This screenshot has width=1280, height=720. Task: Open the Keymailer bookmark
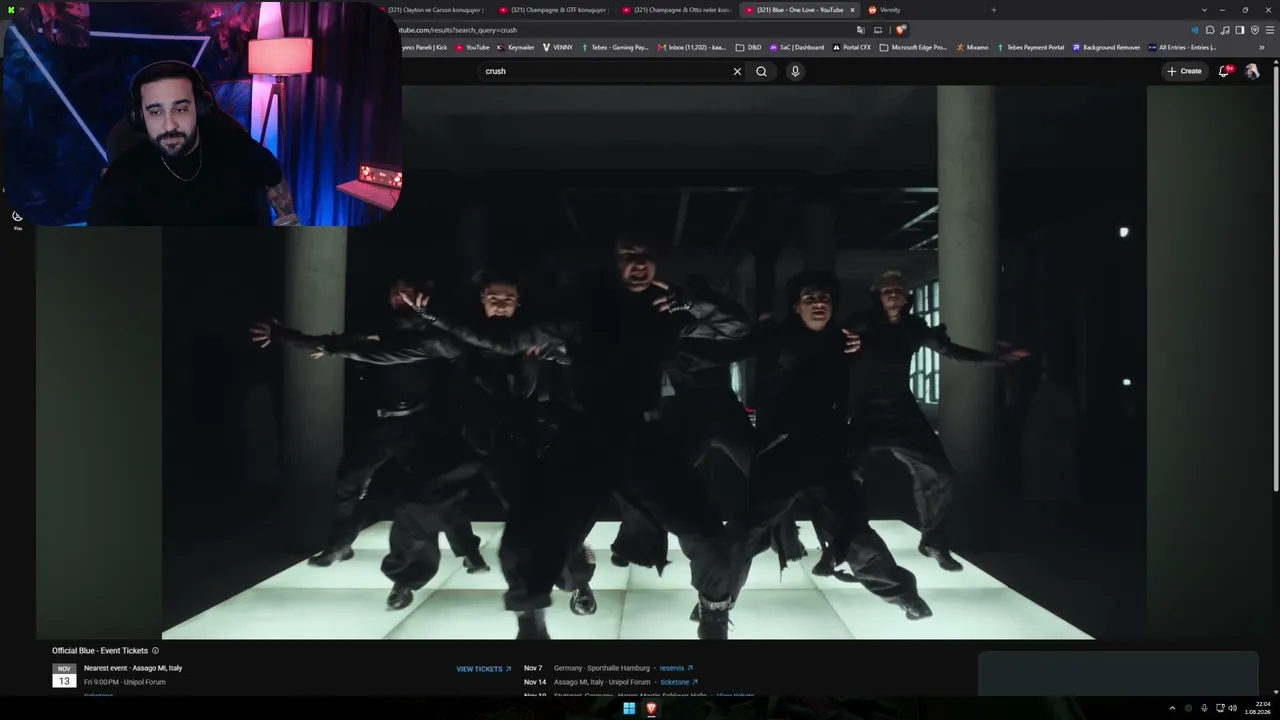[516, 47]
